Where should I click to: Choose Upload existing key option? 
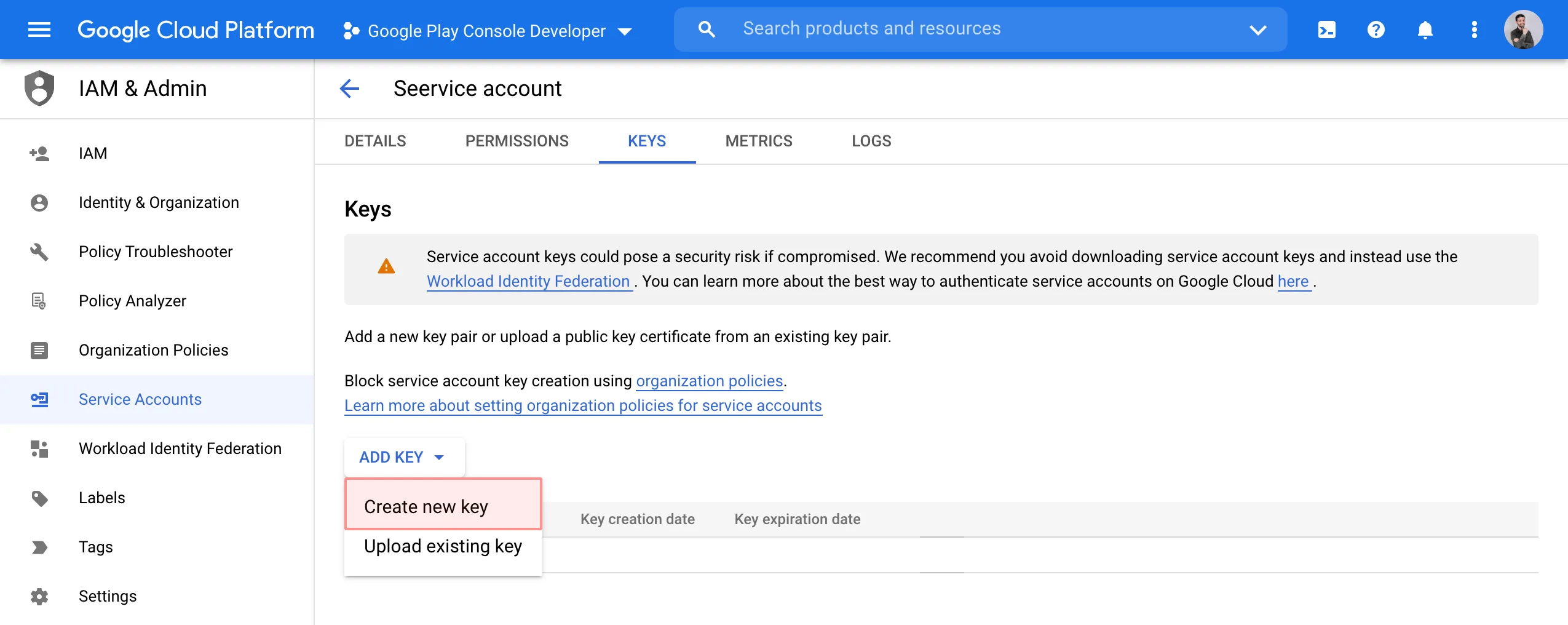click(x=443, y=546)
